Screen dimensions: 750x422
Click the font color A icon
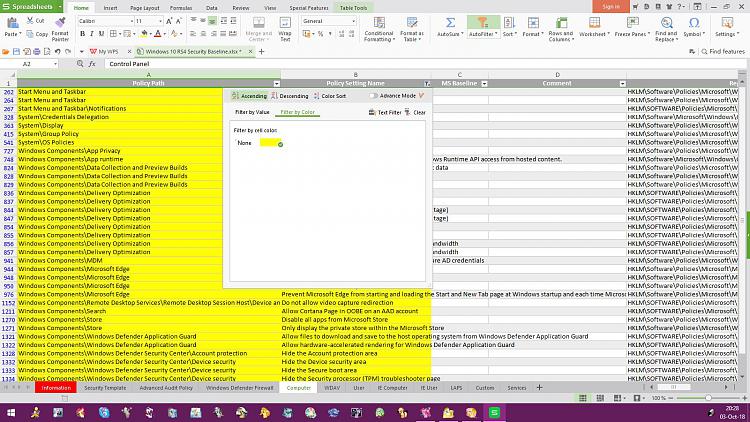157,34
